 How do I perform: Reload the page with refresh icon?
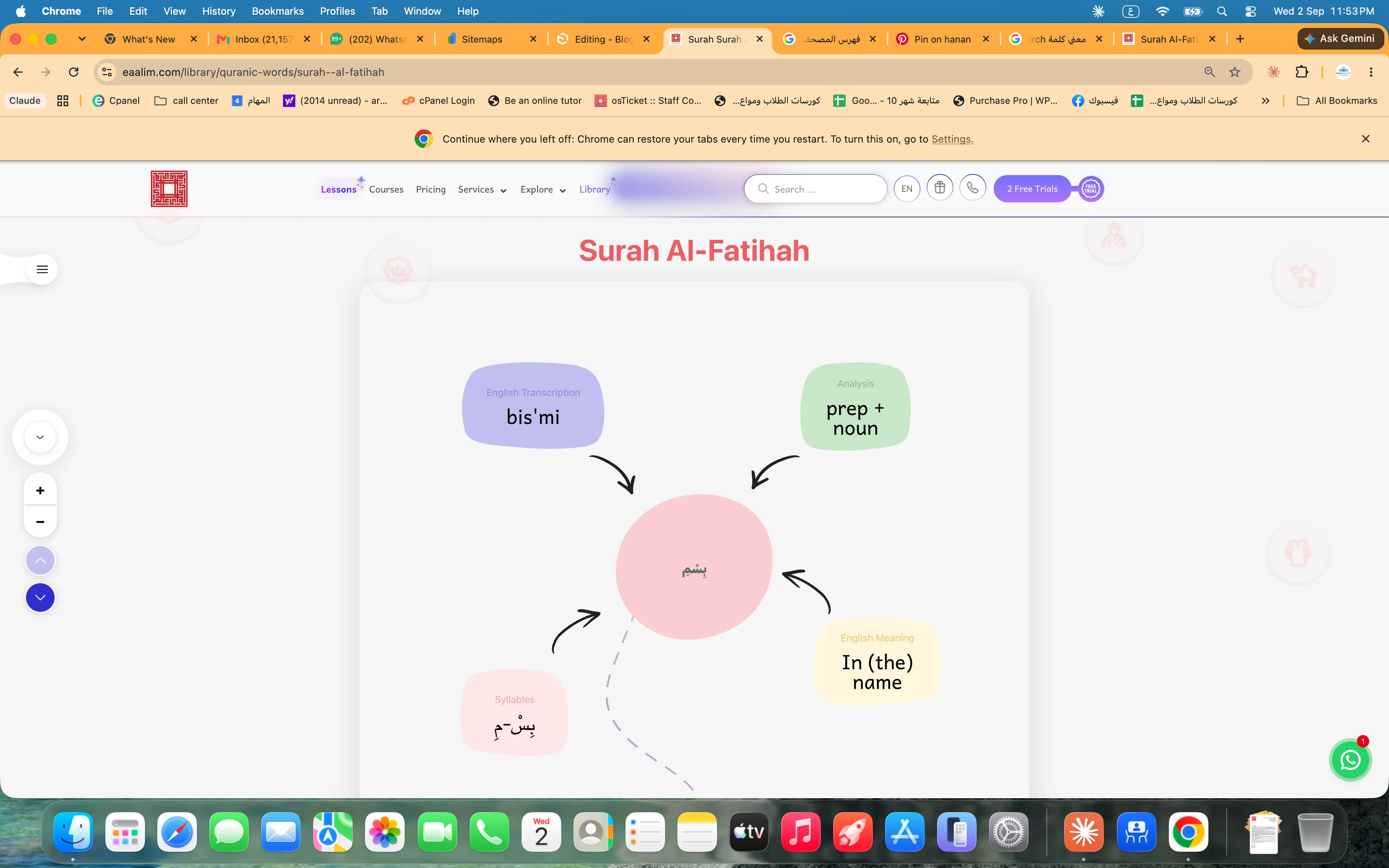[x=74, y=72]
